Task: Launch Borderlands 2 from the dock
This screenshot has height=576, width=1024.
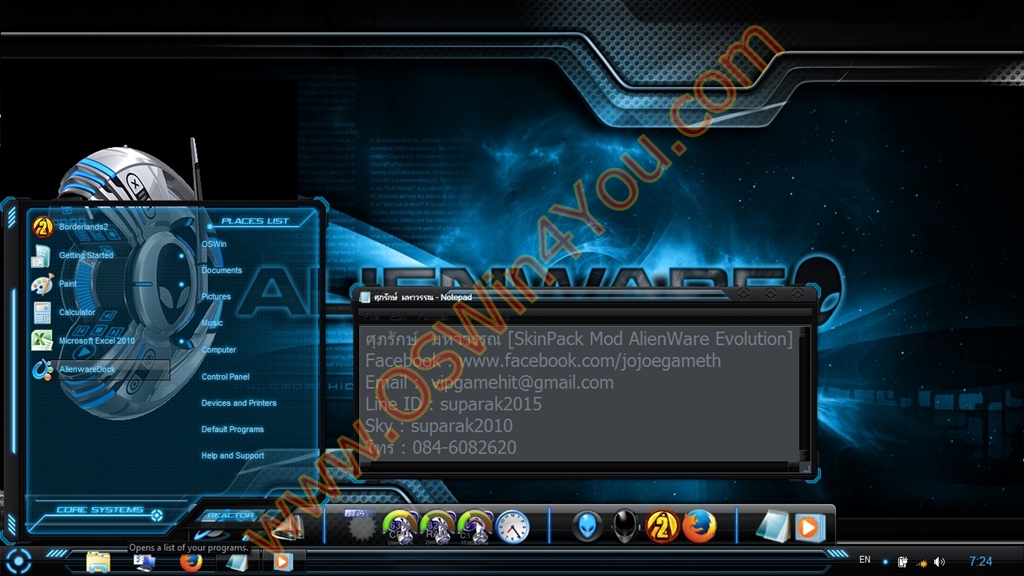Action: (662, 526)
